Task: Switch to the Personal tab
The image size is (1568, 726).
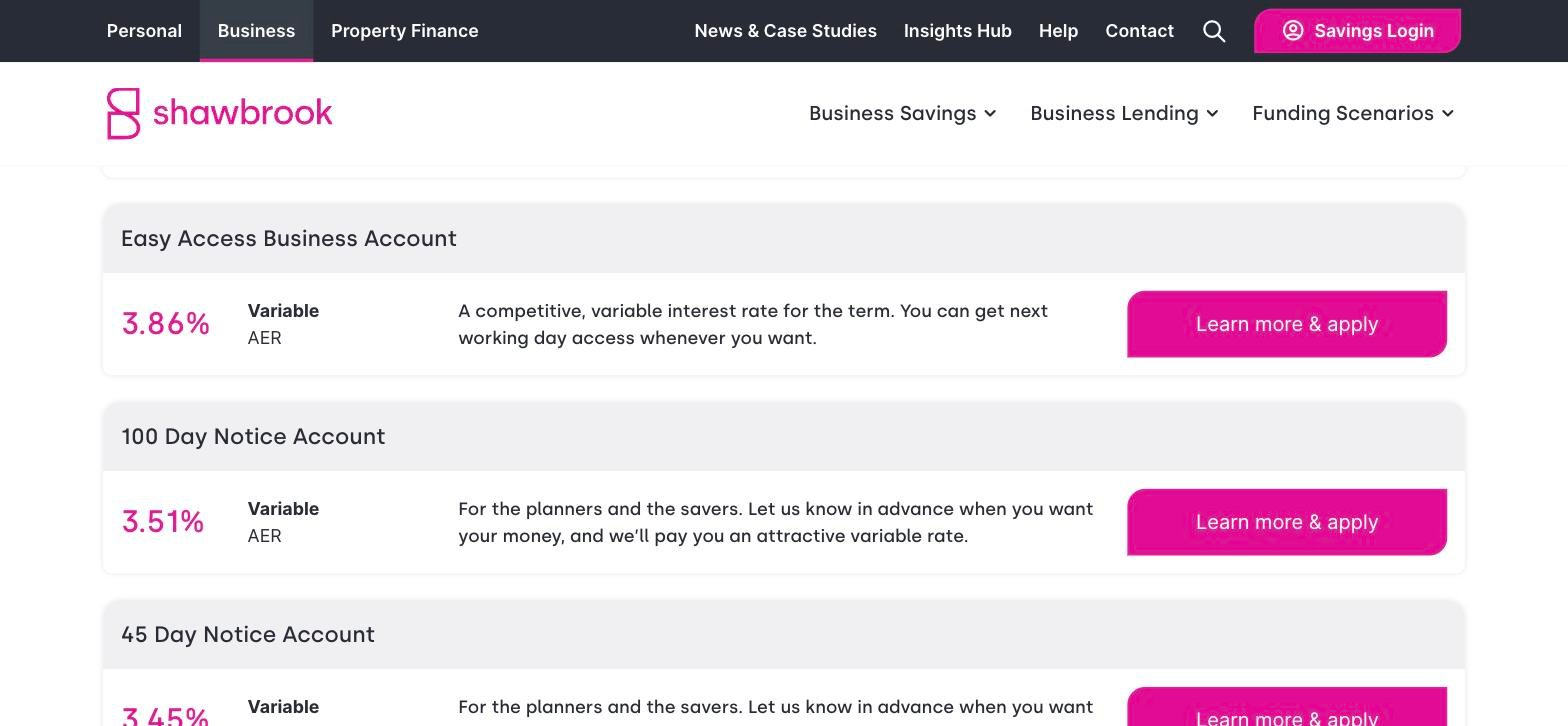Action: coord(144,31)
